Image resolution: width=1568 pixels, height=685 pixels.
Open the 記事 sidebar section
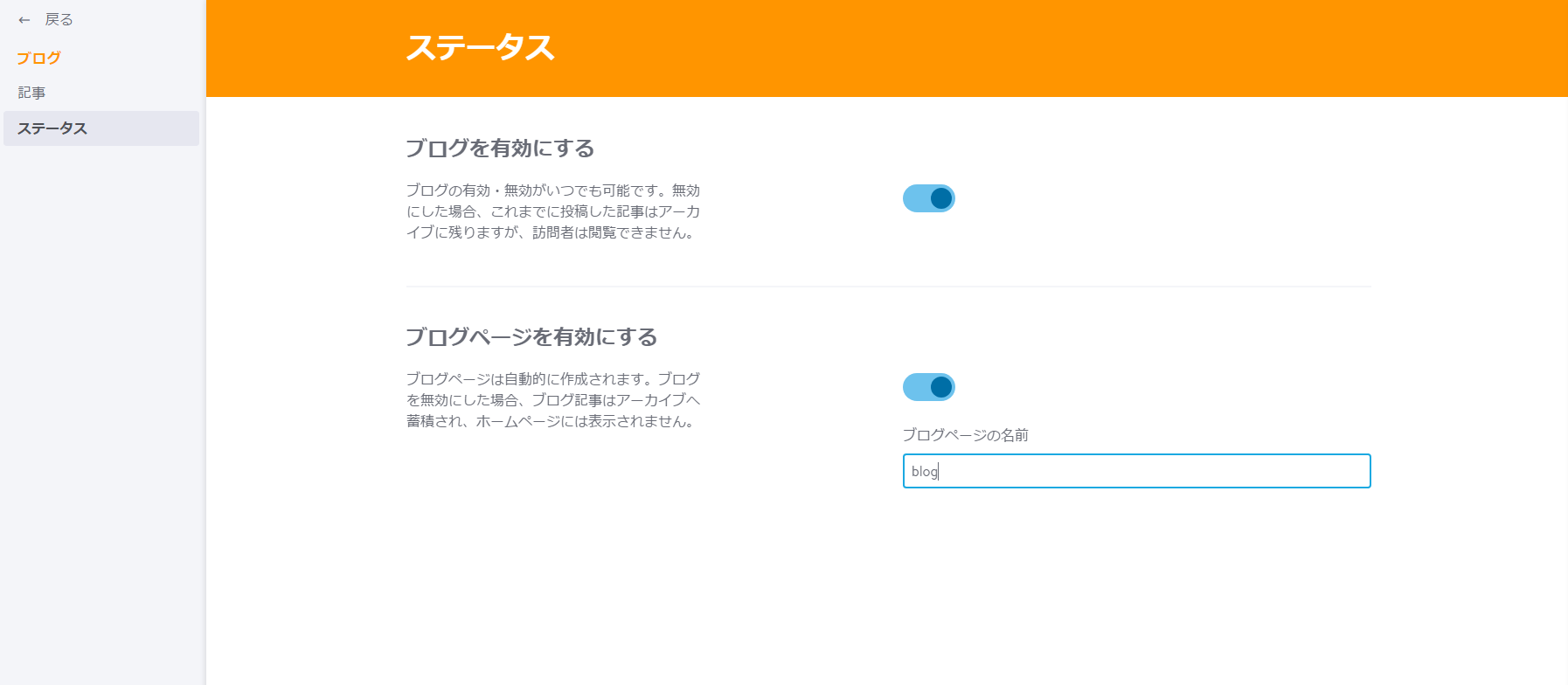click(33, 93)
